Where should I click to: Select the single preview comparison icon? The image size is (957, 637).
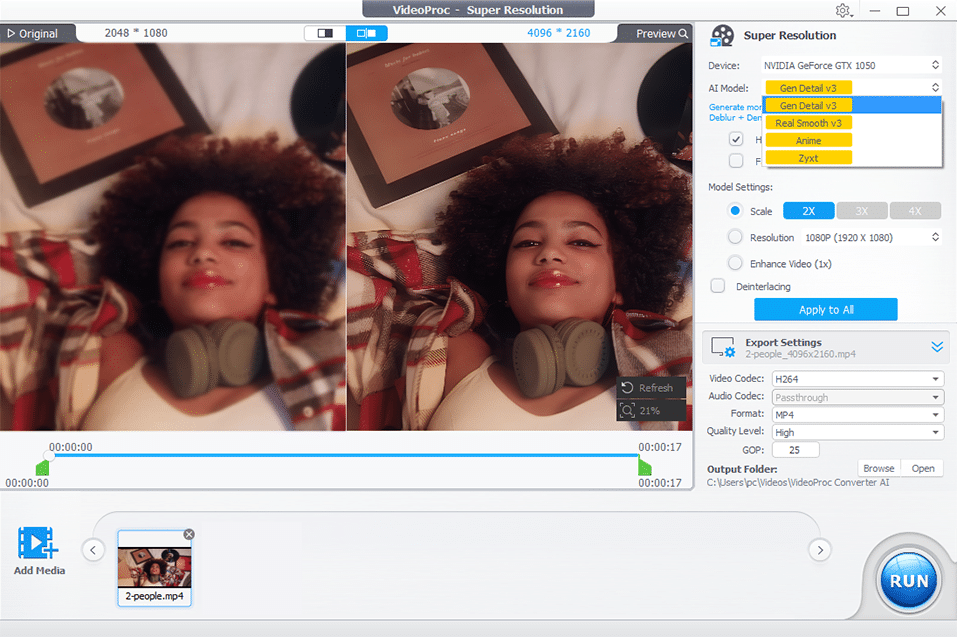(324, 32)
